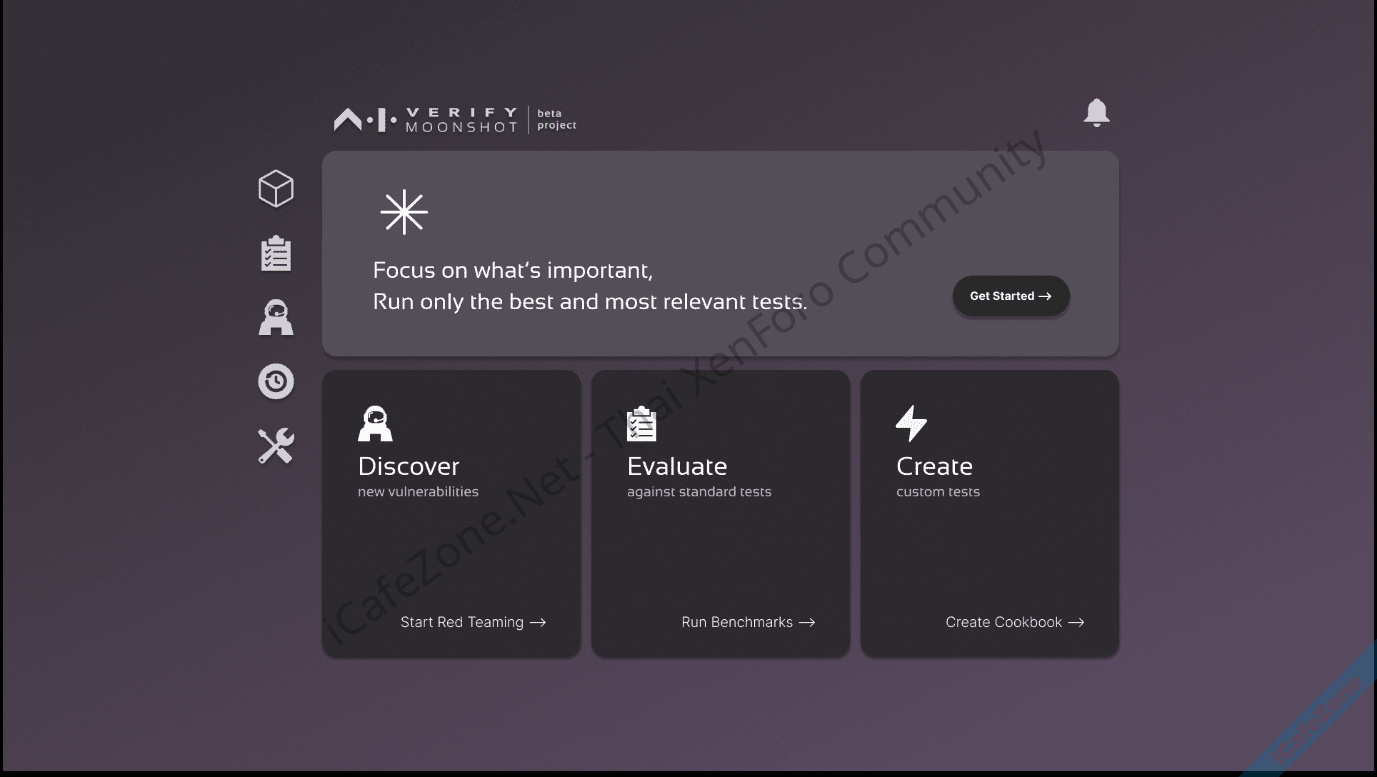This screenshot has width=1377, height=777.
Task: Open the wrench and screwdriver utilities icon
Action: click(276, 446)
